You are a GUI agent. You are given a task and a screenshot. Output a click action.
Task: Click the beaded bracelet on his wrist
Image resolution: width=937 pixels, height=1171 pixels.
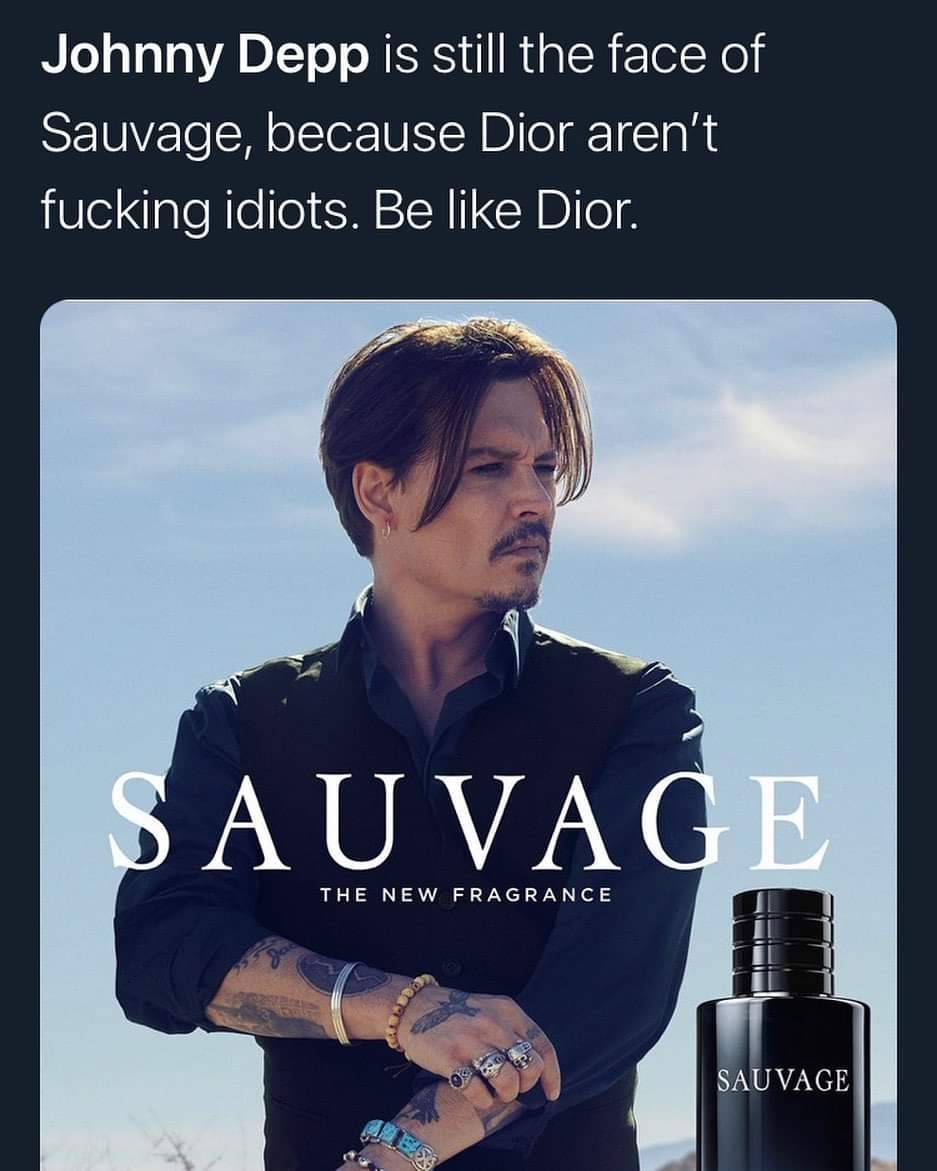point(406,1010)
